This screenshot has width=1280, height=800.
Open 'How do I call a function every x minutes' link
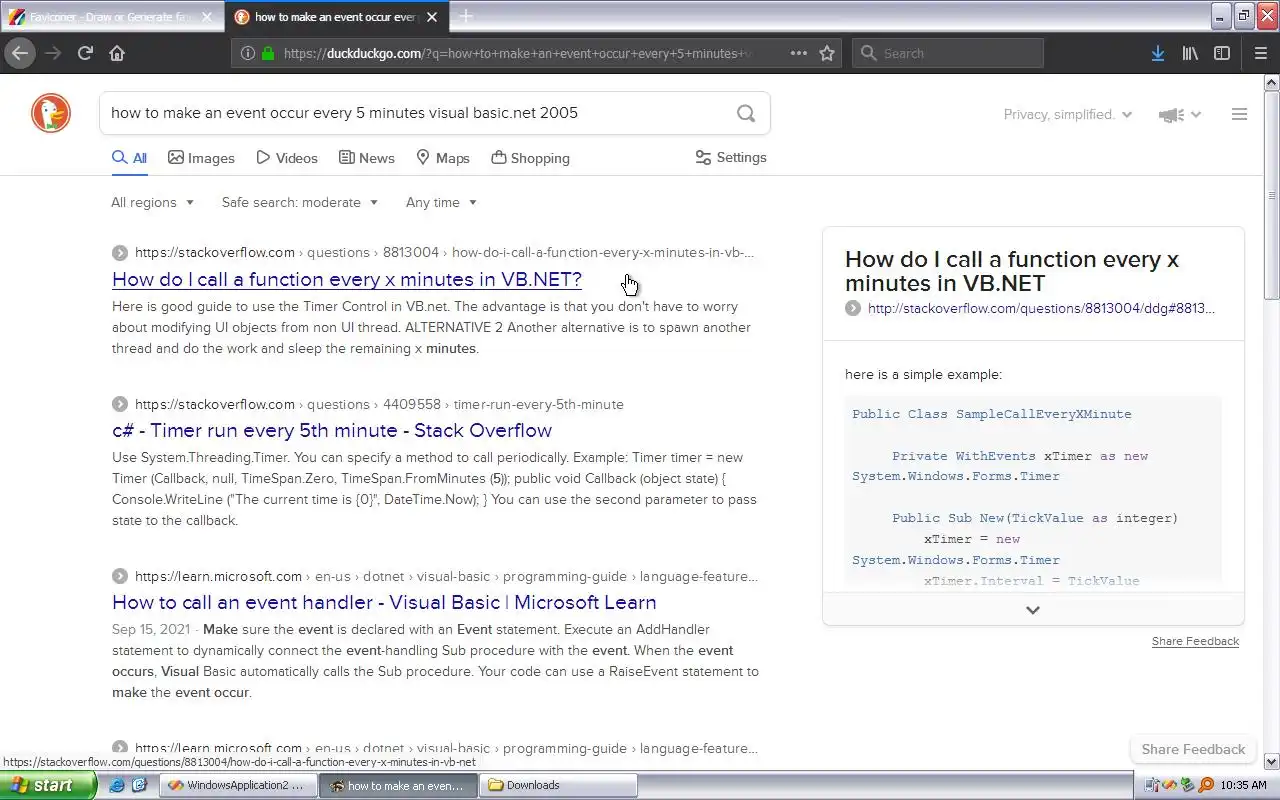347,279
